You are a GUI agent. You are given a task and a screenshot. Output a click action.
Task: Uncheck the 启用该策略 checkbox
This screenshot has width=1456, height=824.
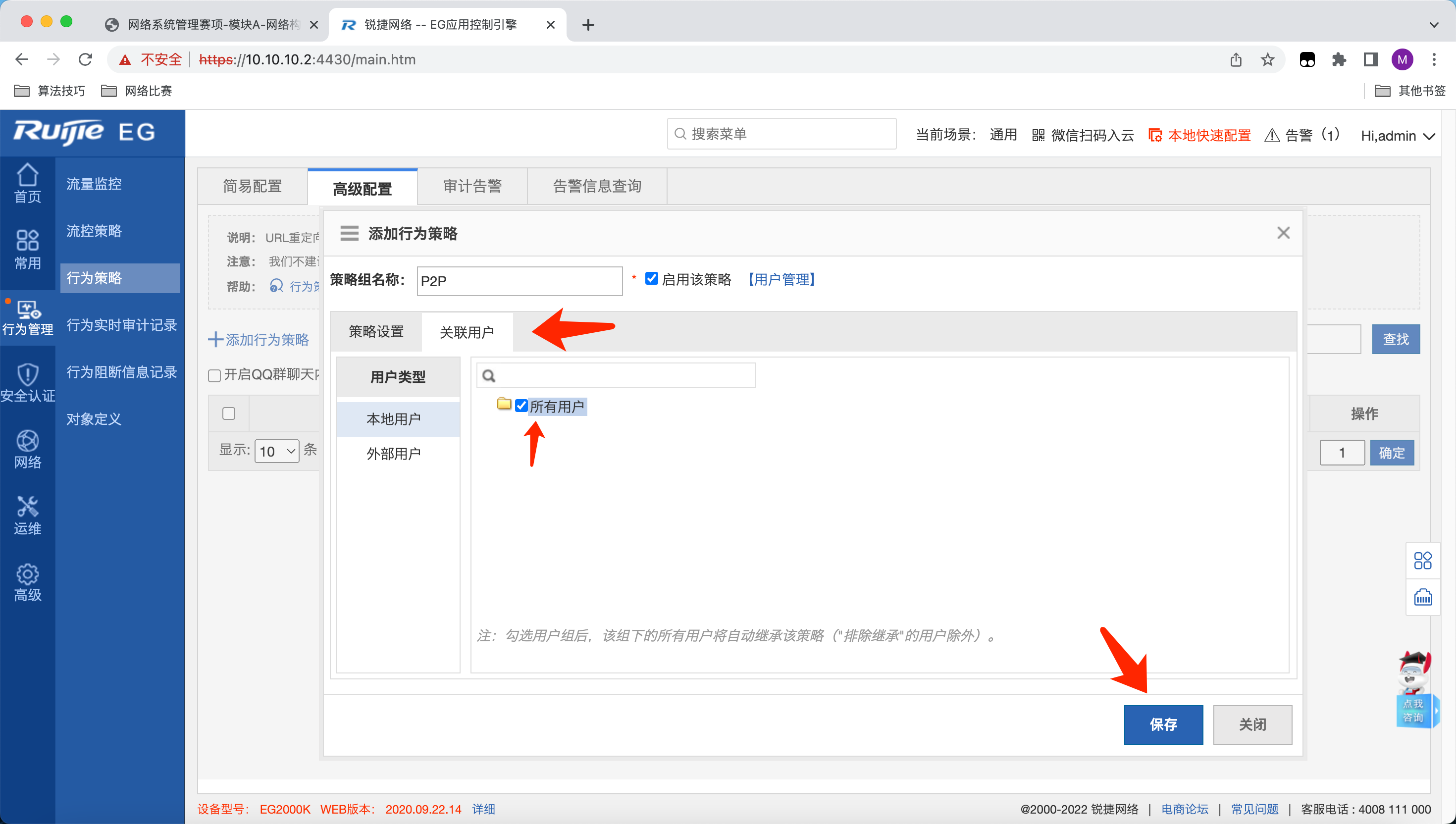(x=651, y=278)
